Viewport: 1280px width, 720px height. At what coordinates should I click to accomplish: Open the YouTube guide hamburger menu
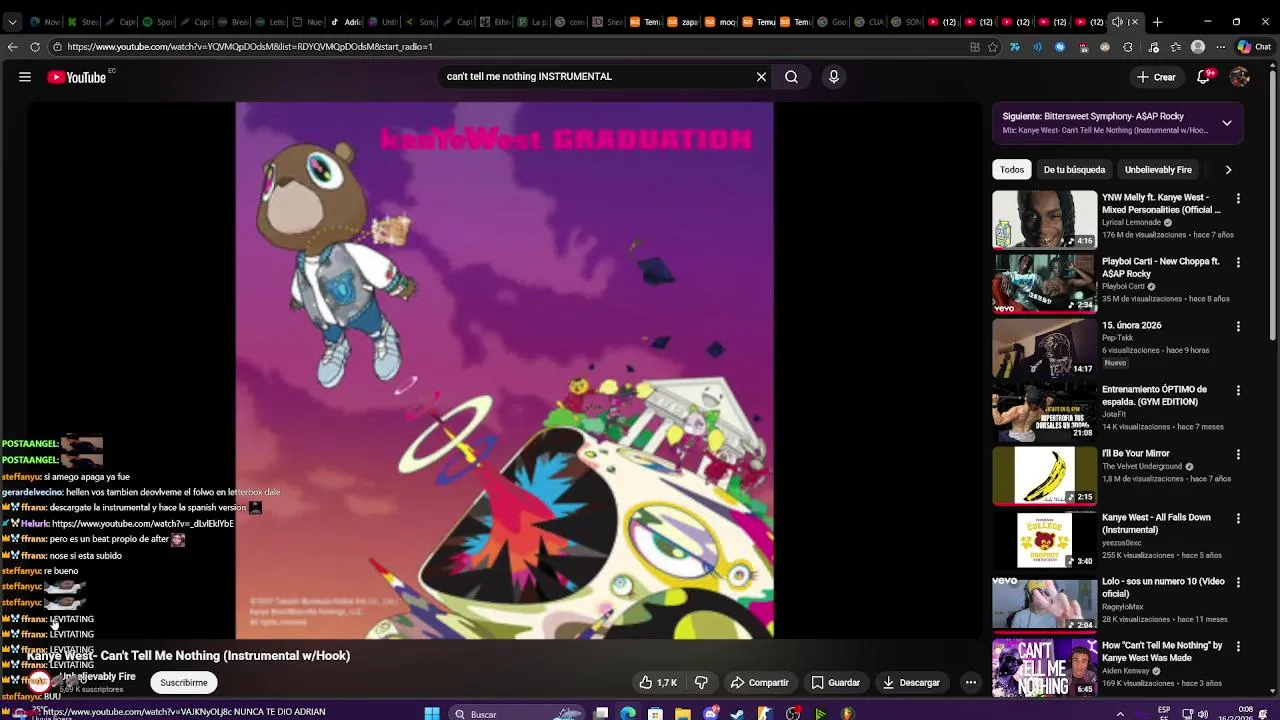[25, 77]
